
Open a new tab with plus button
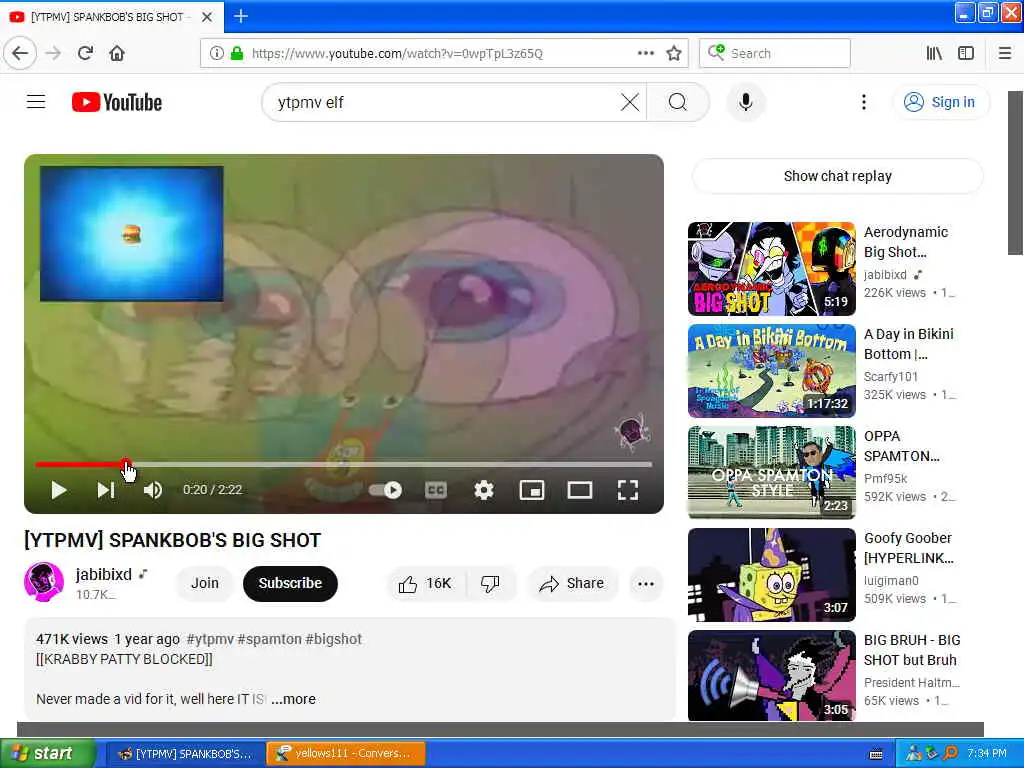[241, 16]
